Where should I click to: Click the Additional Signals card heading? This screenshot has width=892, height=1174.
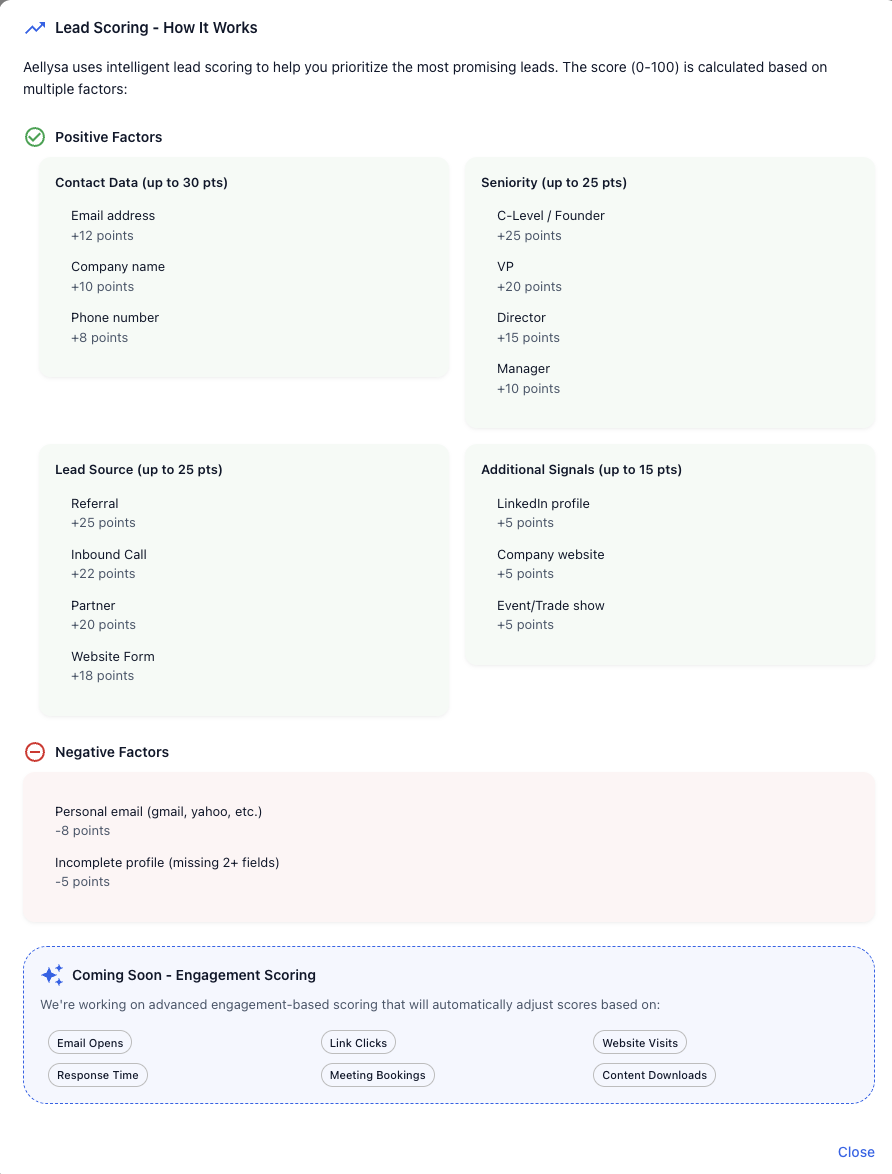581,470
